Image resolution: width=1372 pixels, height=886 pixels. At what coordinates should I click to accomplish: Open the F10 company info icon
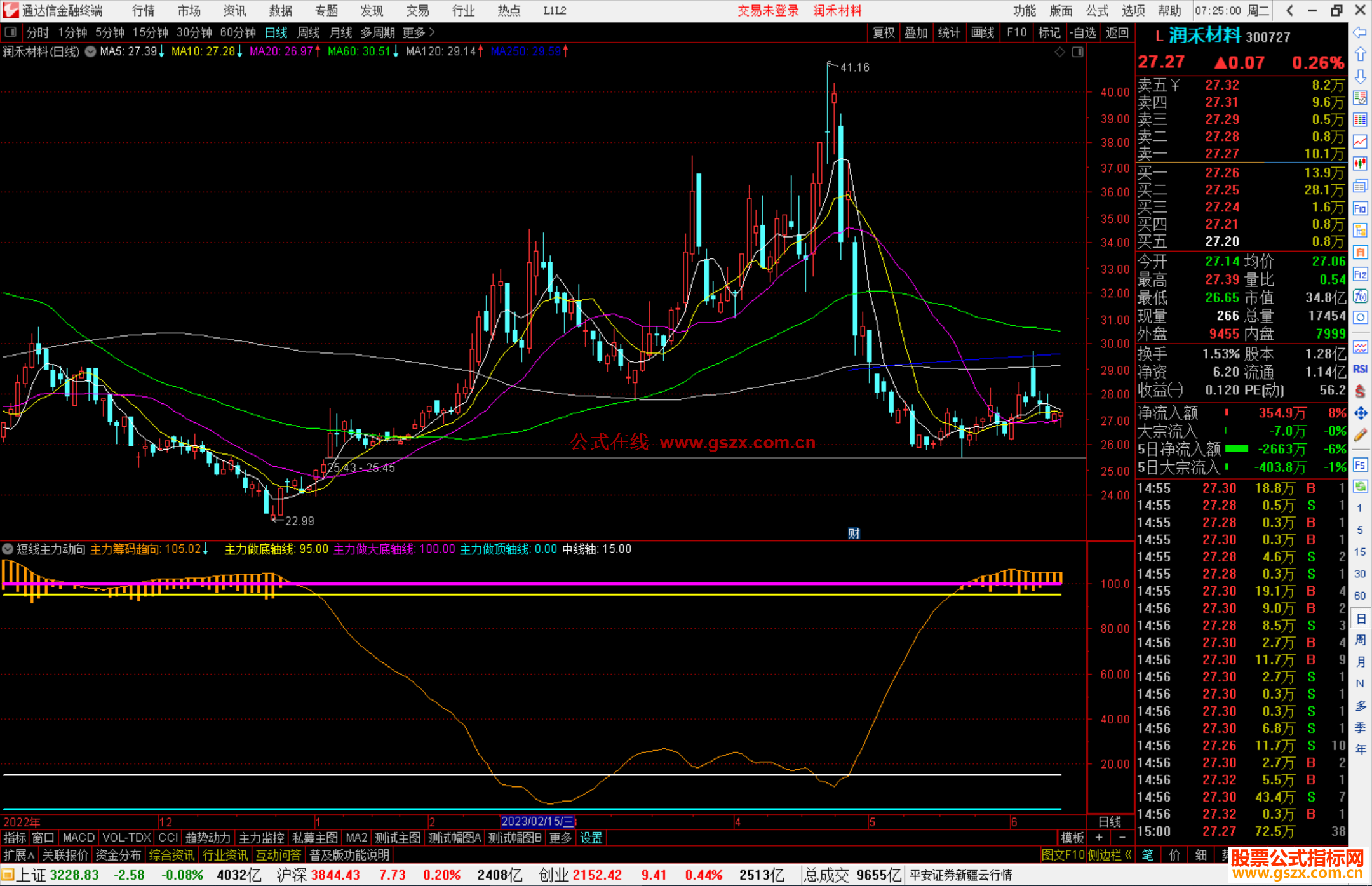point(1360,208)
